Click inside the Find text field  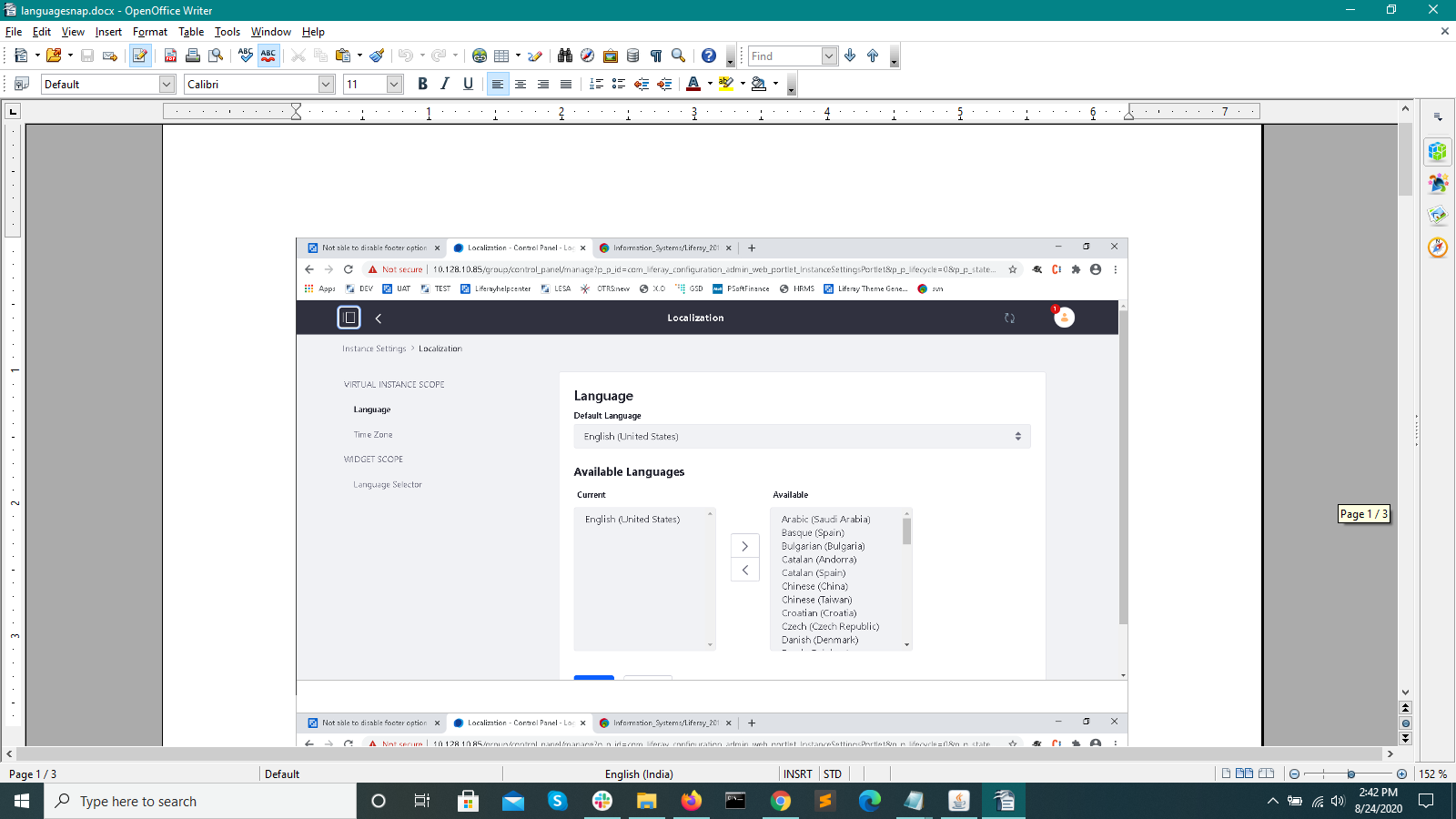[784, 56]
